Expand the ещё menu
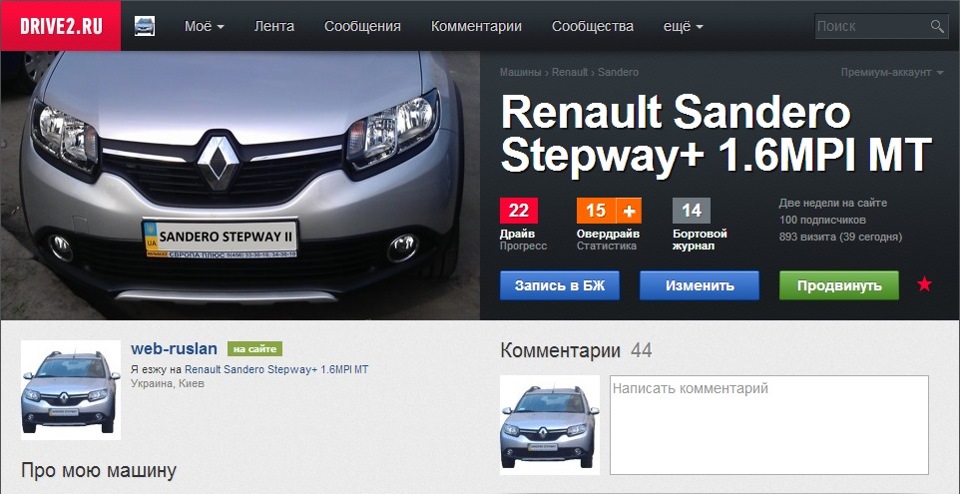This screenshot has width=960, height=494. [x=683, y=26]
